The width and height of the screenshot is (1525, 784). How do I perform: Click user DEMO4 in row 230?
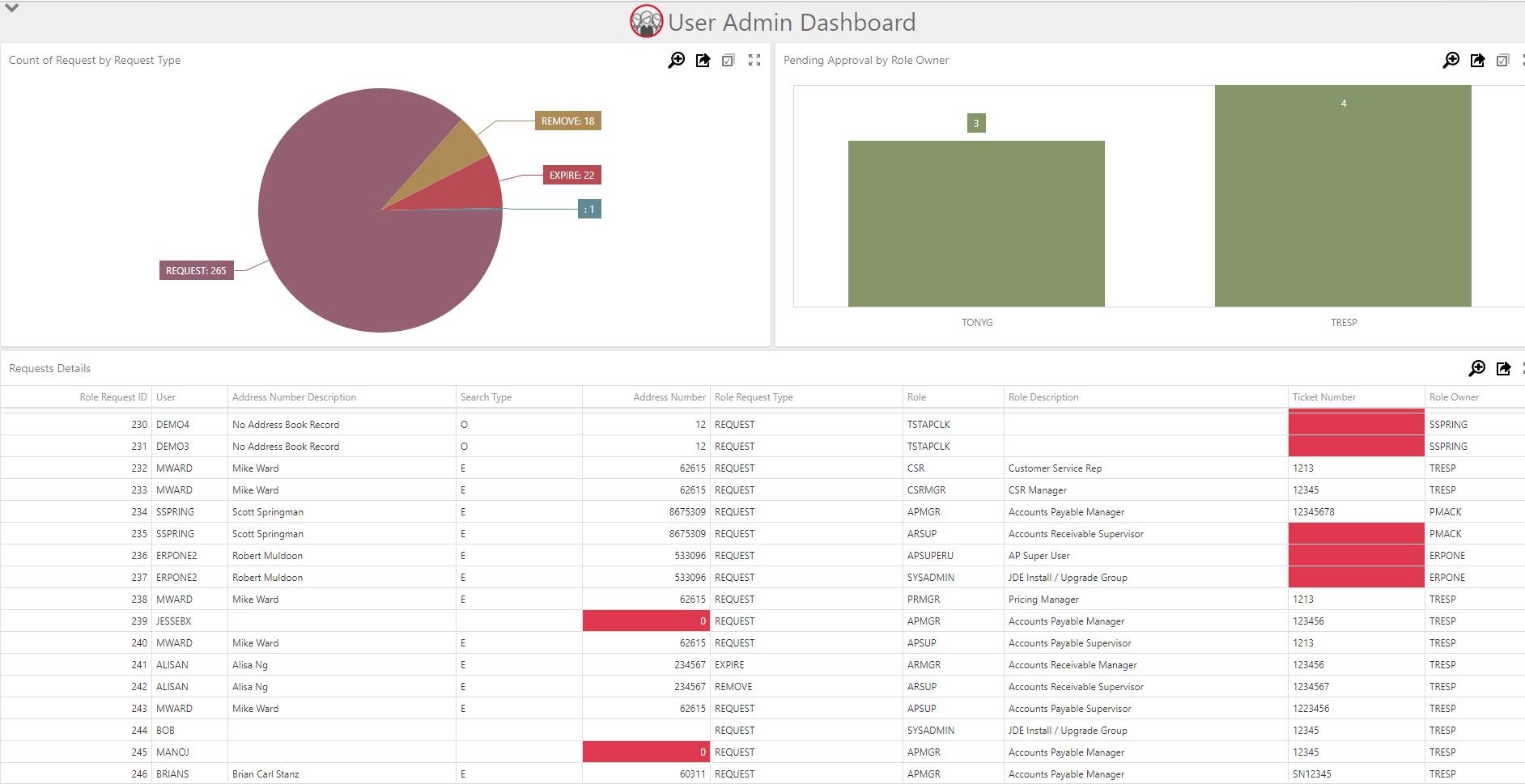tap(172, 424)
